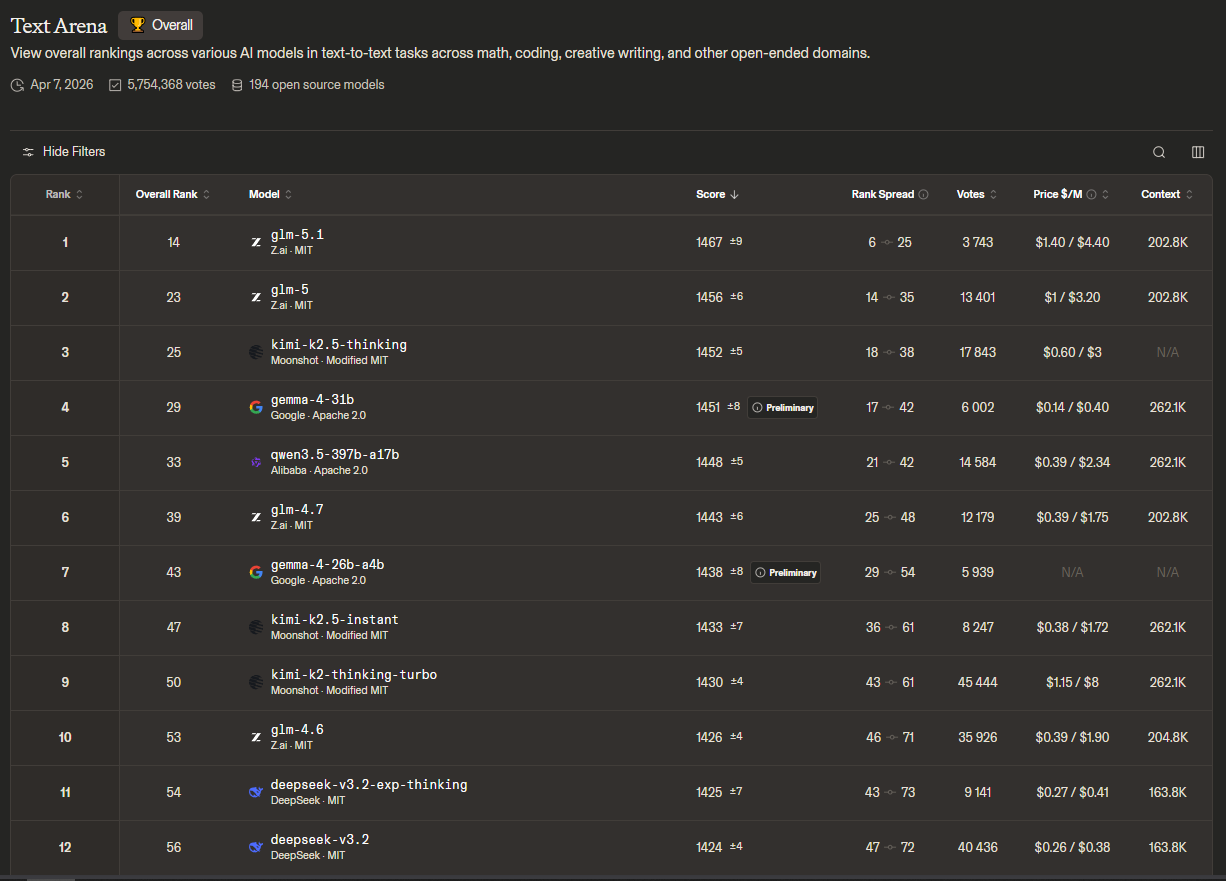The image size is (1226, 881).
Task: Click overall rank 56 for deepseek-v3.2
Action: pyautogui.click(x=174, y=848)
